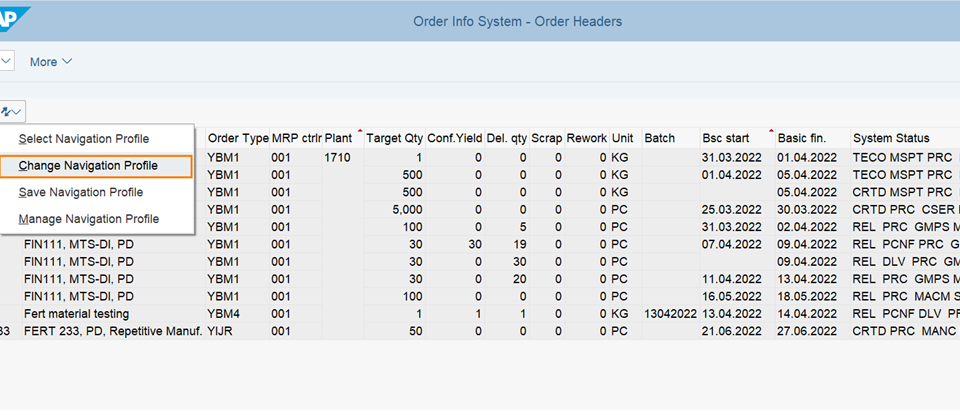Select the Batch column header
This screenshot has width=960, height=415.
pyautogui.click(x=670, y=138)
